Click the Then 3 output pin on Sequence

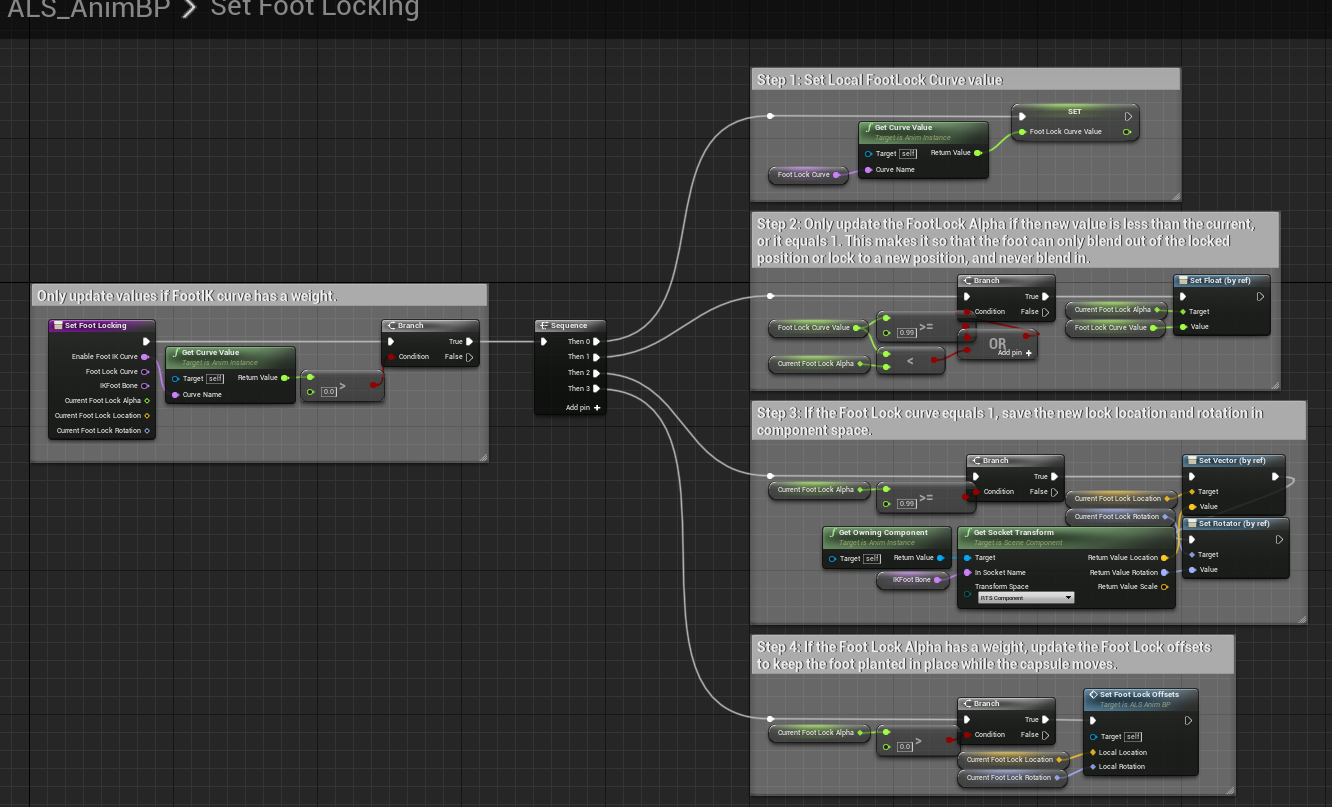pyautogui.click(x=597, y=389)
